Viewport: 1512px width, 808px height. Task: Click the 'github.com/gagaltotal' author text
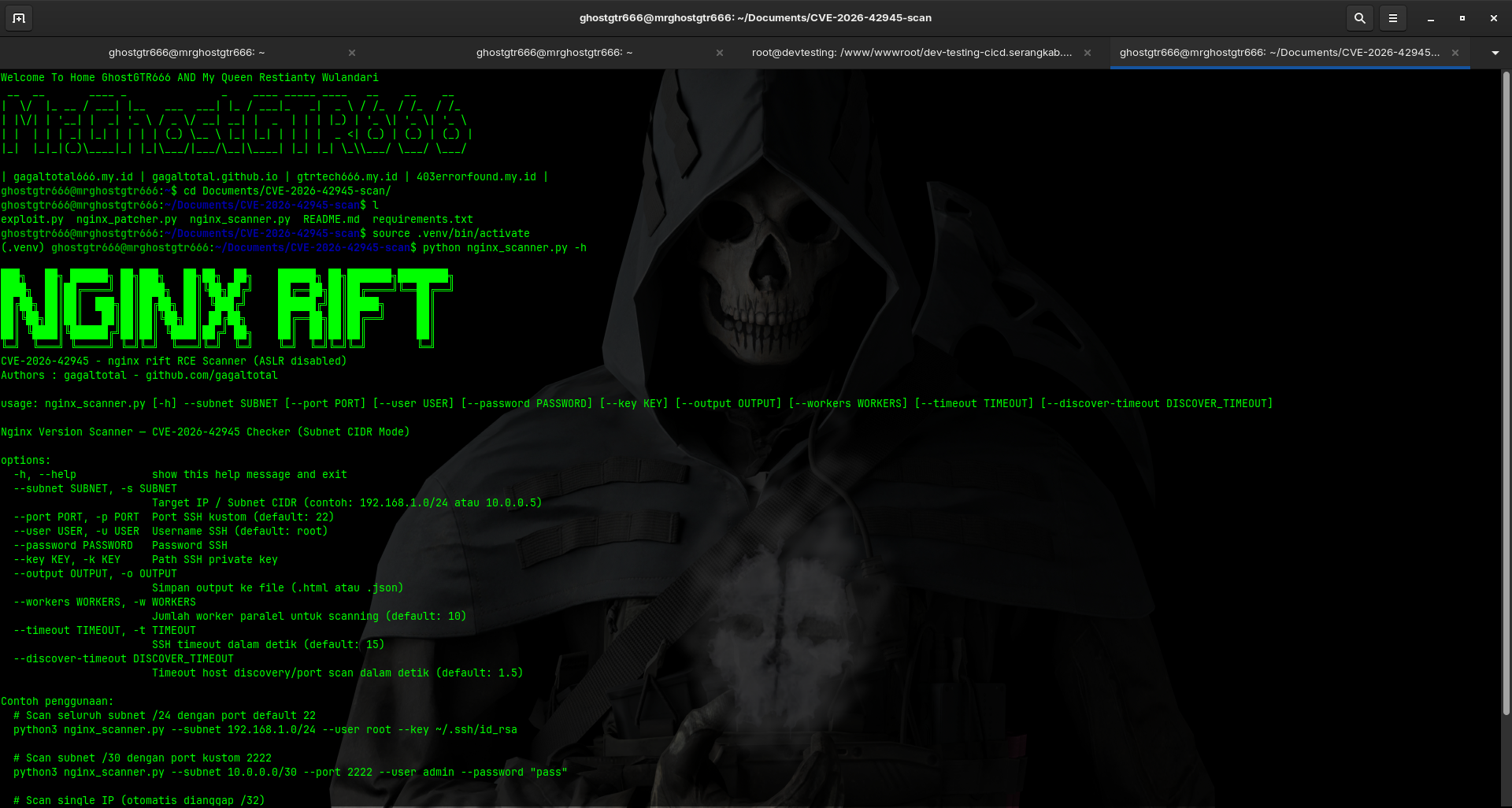(212, 376)
